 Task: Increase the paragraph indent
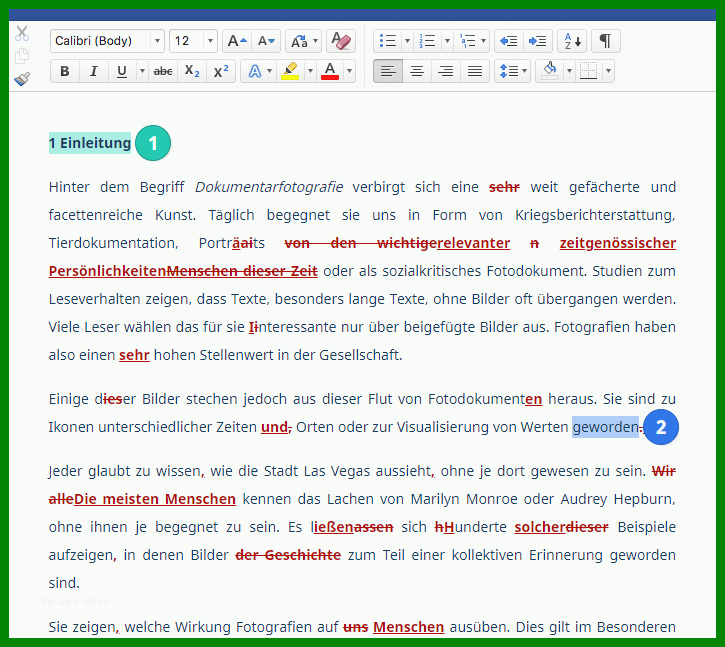pos(538,41)
